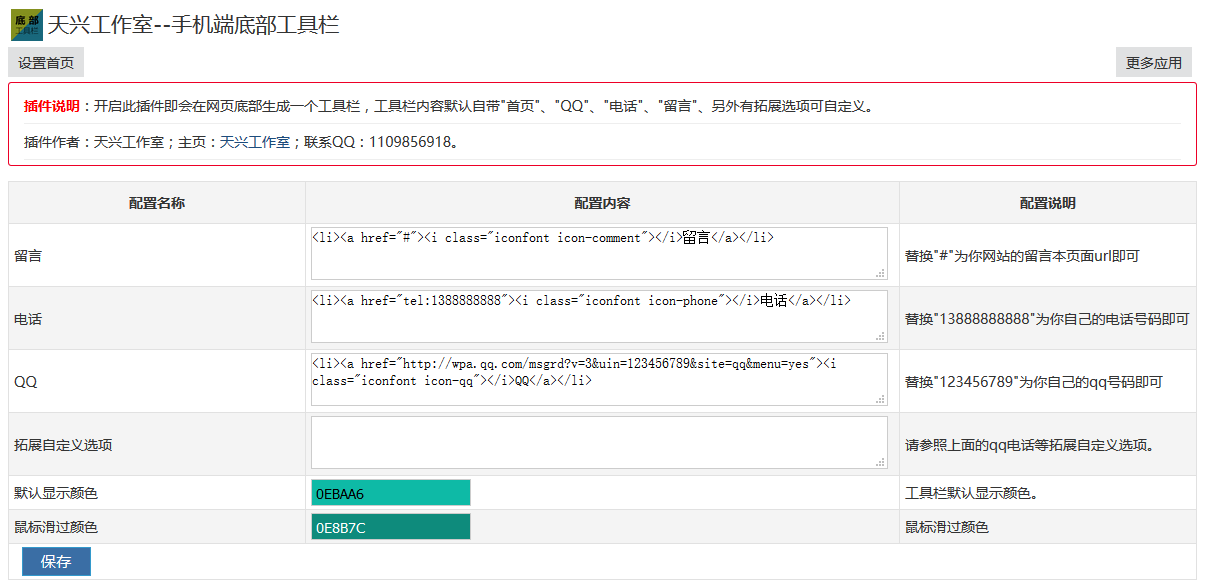The height and width of the screenshot is (583, 1207).
Task: Grab the QQ textarea resize handle
Action: 881,399
